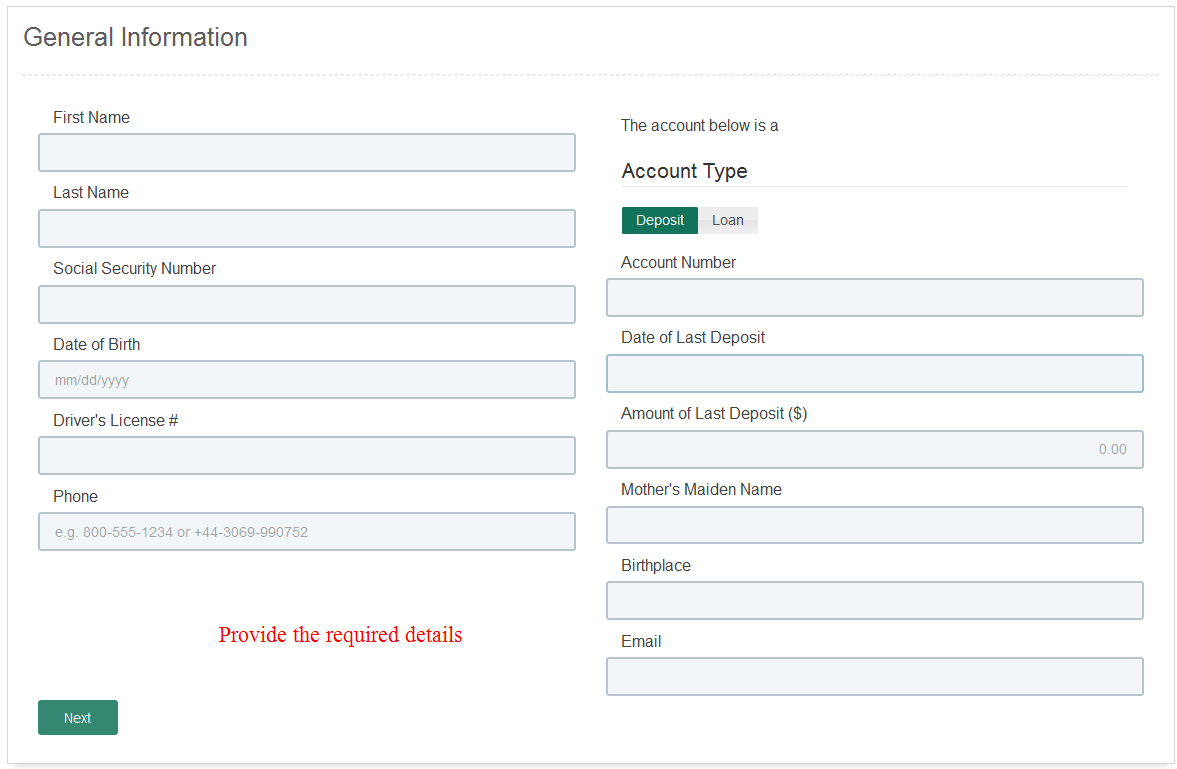Click the Account Number label
This screenshot has width=1177, height=769.
(x=679, y=262)
